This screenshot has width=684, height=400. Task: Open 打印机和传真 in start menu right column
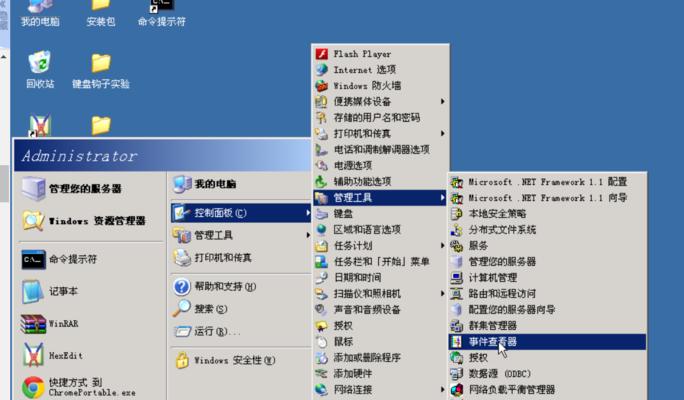[x=240, y=258]
